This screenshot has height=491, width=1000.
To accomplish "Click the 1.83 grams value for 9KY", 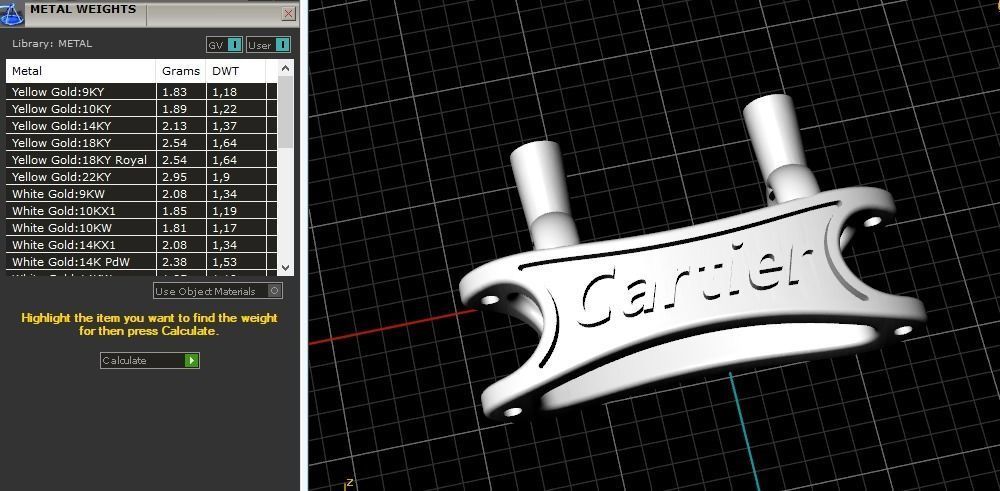I will pyautogui.click(x=174, y=92).
